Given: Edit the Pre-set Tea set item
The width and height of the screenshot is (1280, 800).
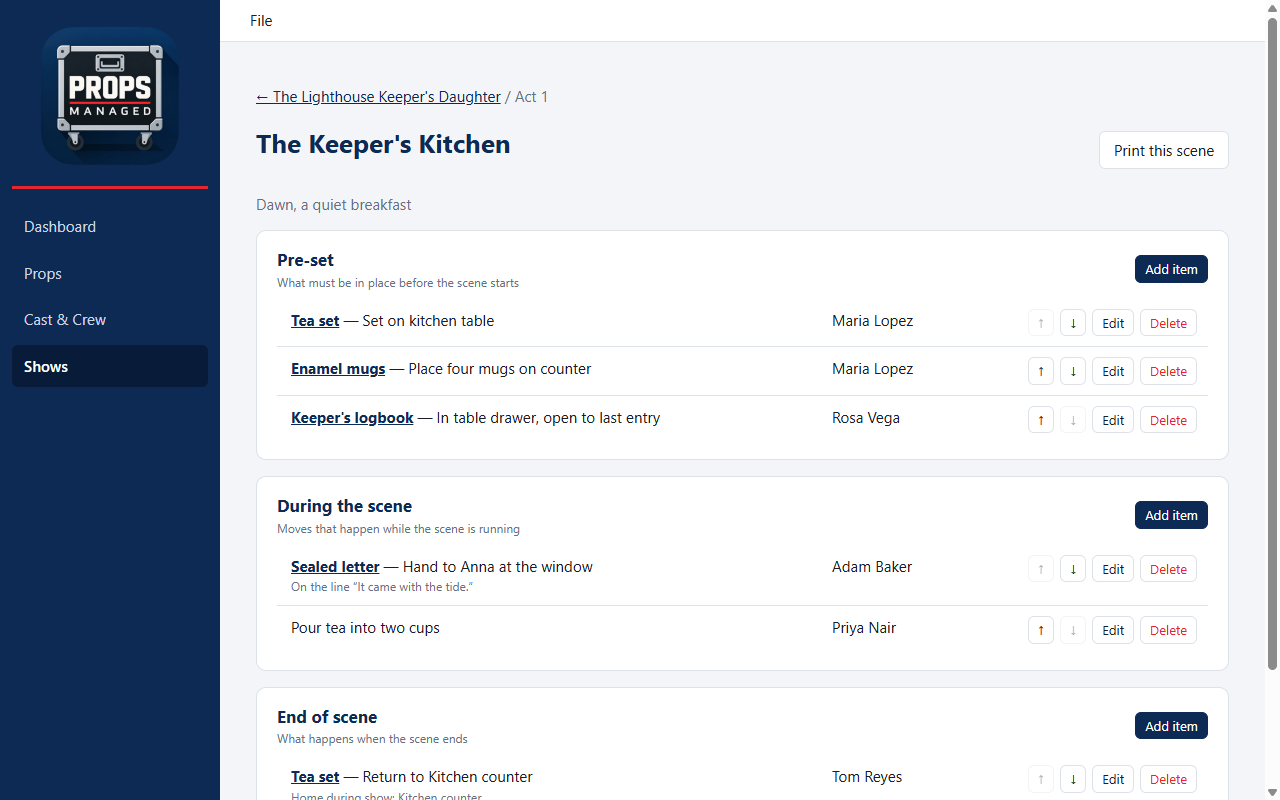Looking at the screenshot, I should (1113, 323).
